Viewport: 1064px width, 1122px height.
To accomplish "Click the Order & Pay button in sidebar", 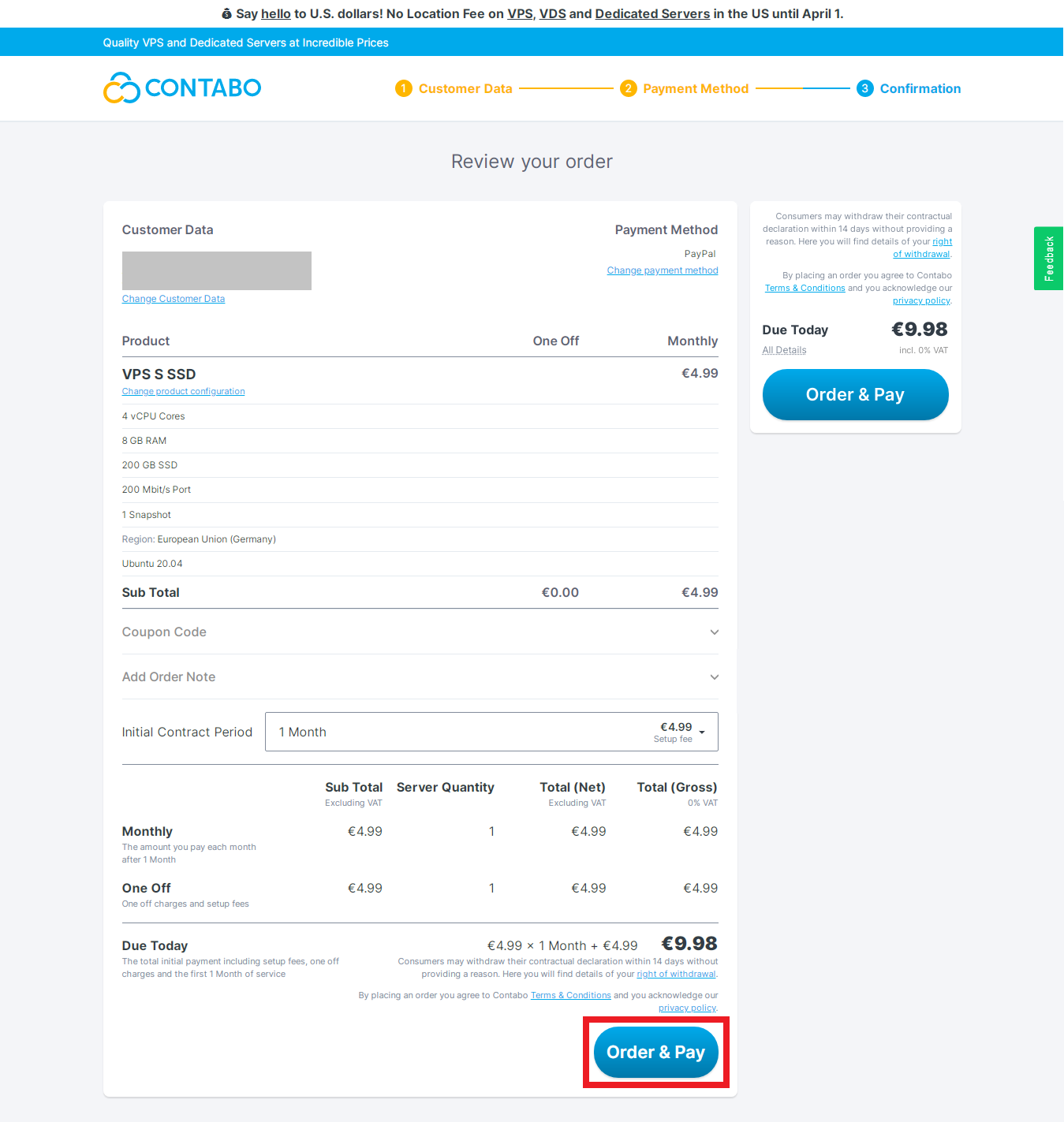I will [855, 394].
